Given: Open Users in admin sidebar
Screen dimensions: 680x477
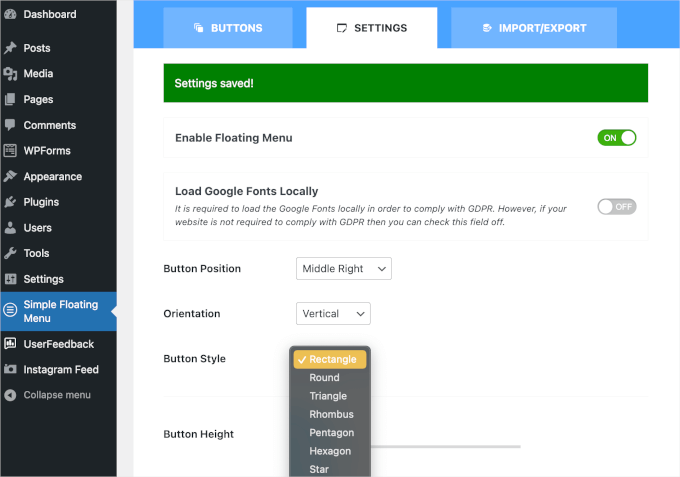Looking at the screenshot, I should [58, 228].
